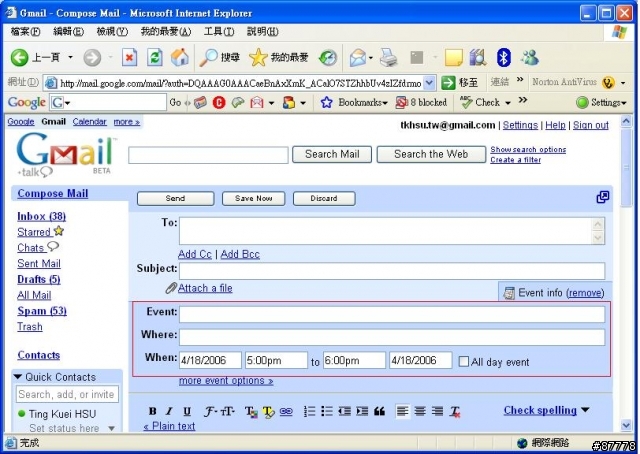This screenshot has height=454, width=640.
Task: Apply Italic formatting in the compose toolbar
Action: [169, 411]
